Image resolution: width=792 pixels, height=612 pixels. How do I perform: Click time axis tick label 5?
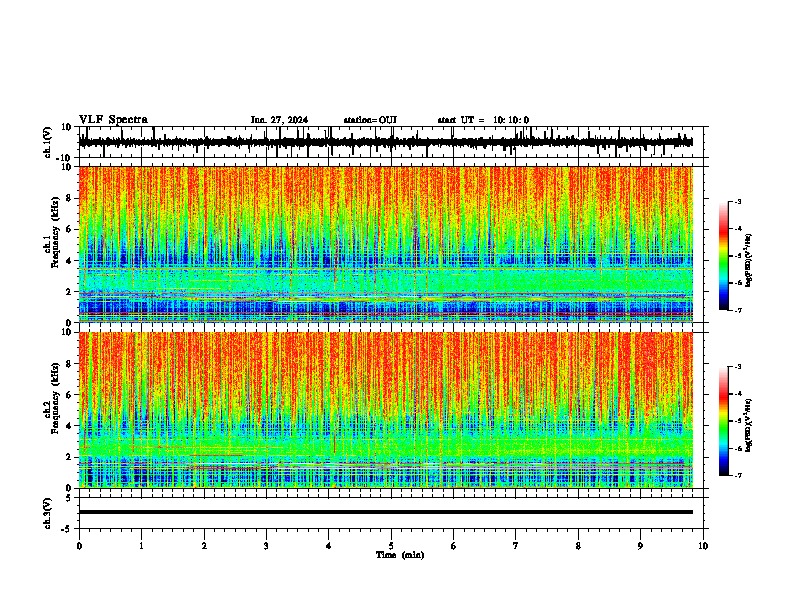tap(391, 546)
